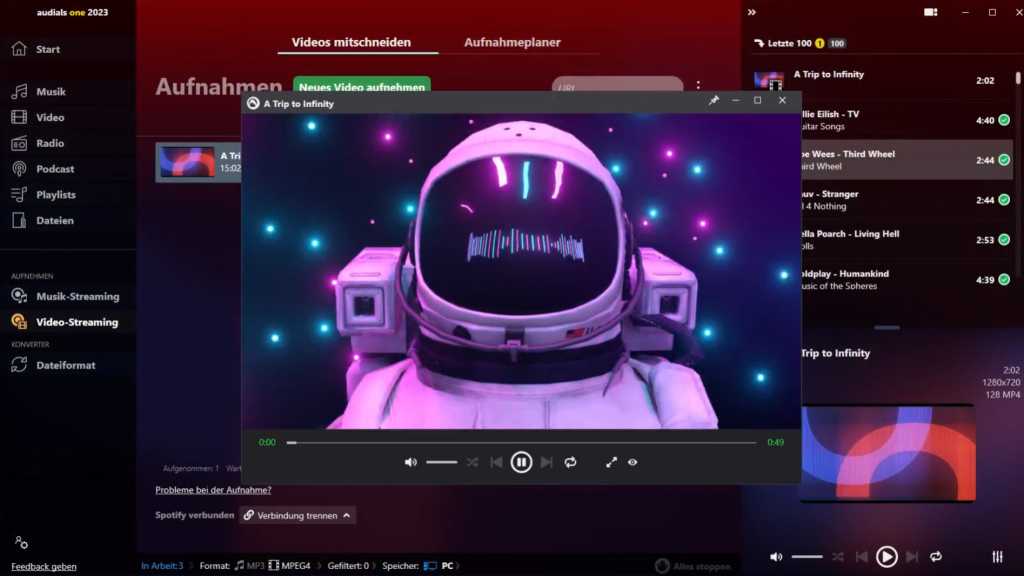Viewport: 1024px width, 576px height.
Task: Open A Trip to Infinity recording thumbnail
Action: click(187, 162)
